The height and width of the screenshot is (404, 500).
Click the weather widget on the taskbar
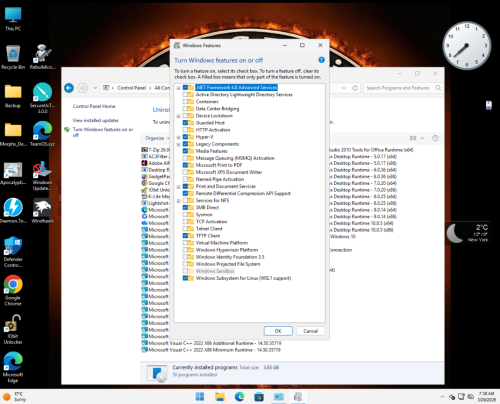click(x=14, y=397)
